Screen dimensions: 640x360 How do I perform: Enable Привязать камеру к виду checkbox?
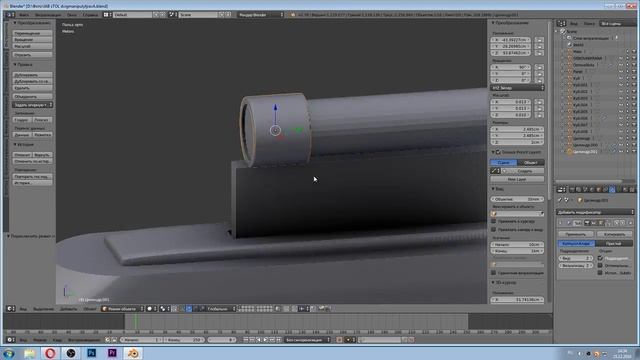[494, 230]
